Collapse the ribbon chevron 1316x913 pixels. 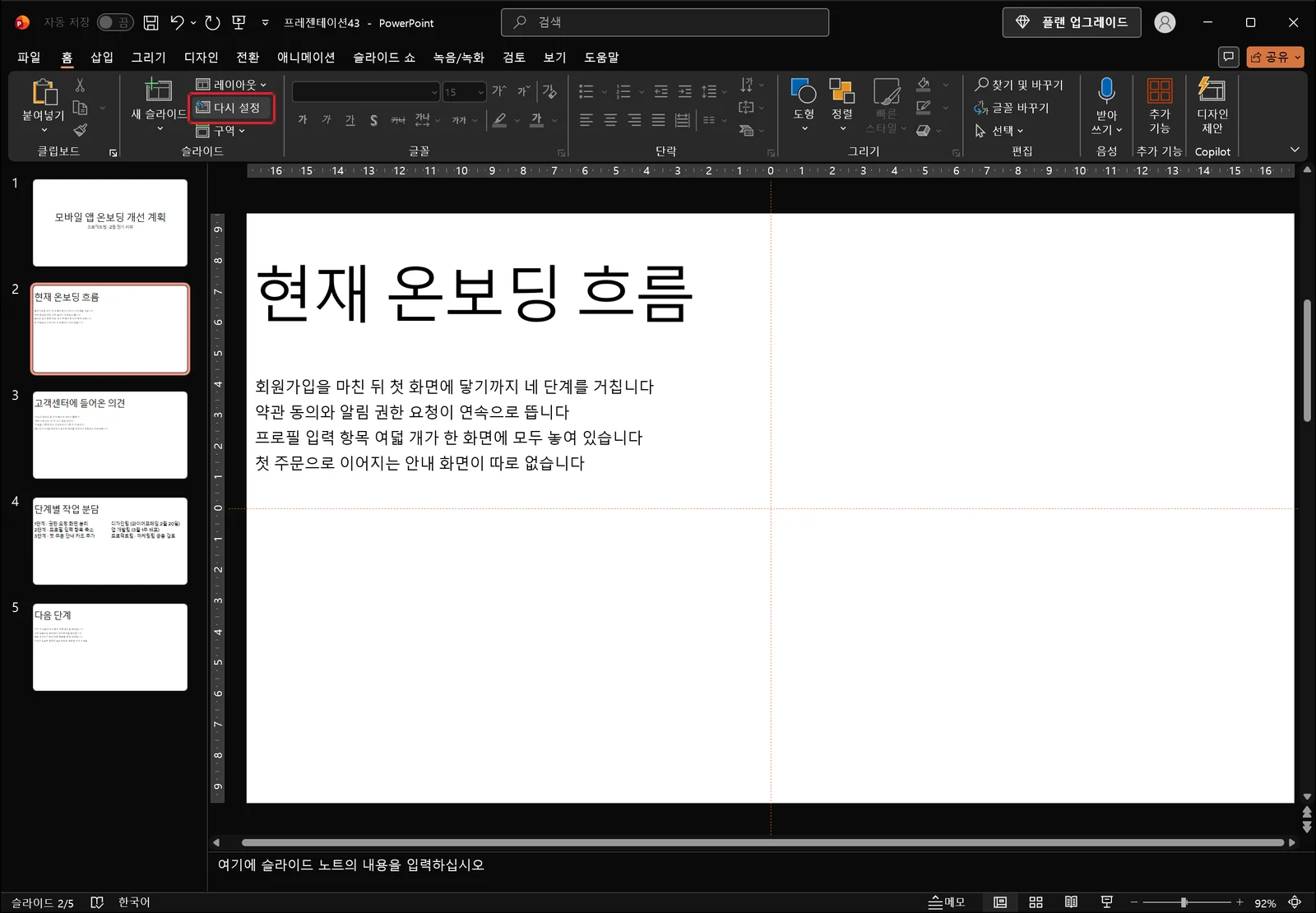click(1295, 150)
